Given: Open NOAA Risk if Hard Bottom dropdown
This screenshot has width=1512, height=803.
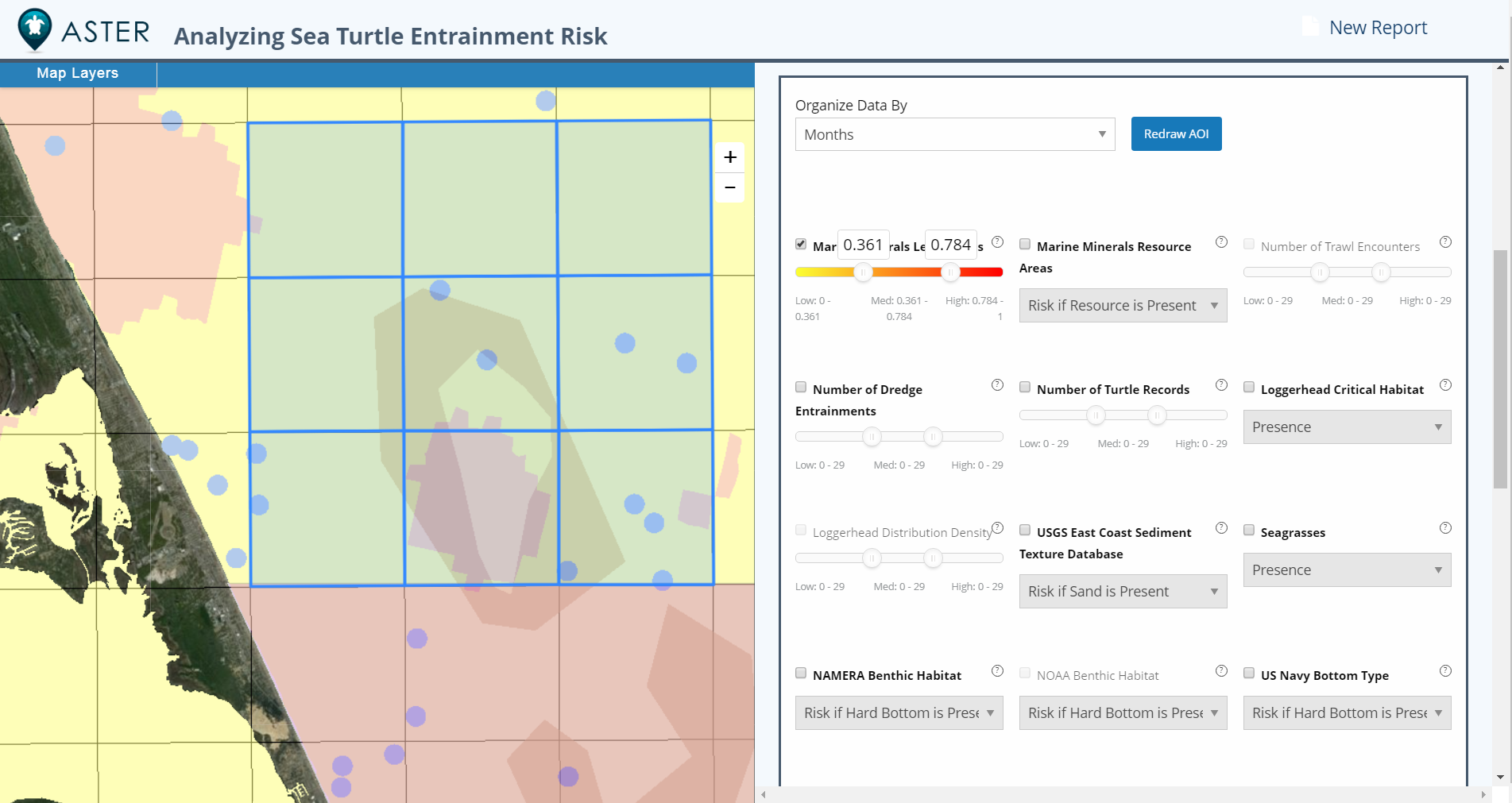Looking at the screenshot, I should click(1123, 713).
